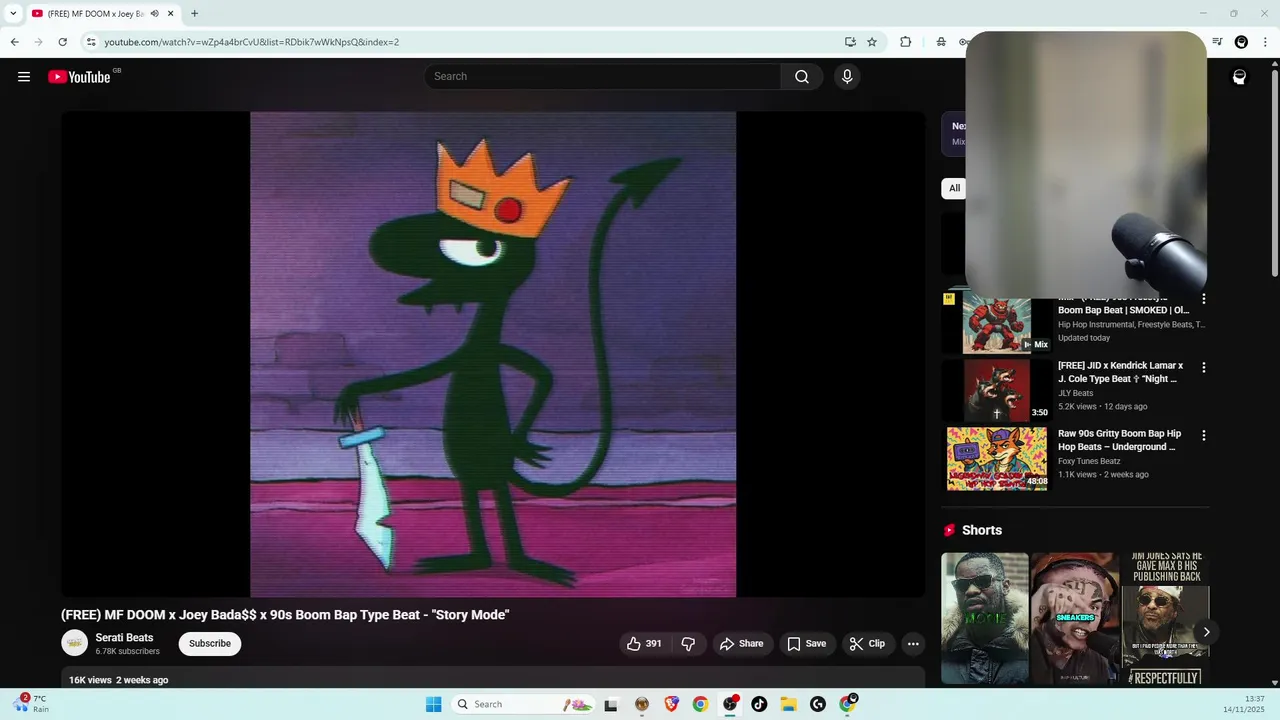The height and width of the screenshot is (720, 1280).
Task: Dislike this video
Action: click(x=688, y=644)
